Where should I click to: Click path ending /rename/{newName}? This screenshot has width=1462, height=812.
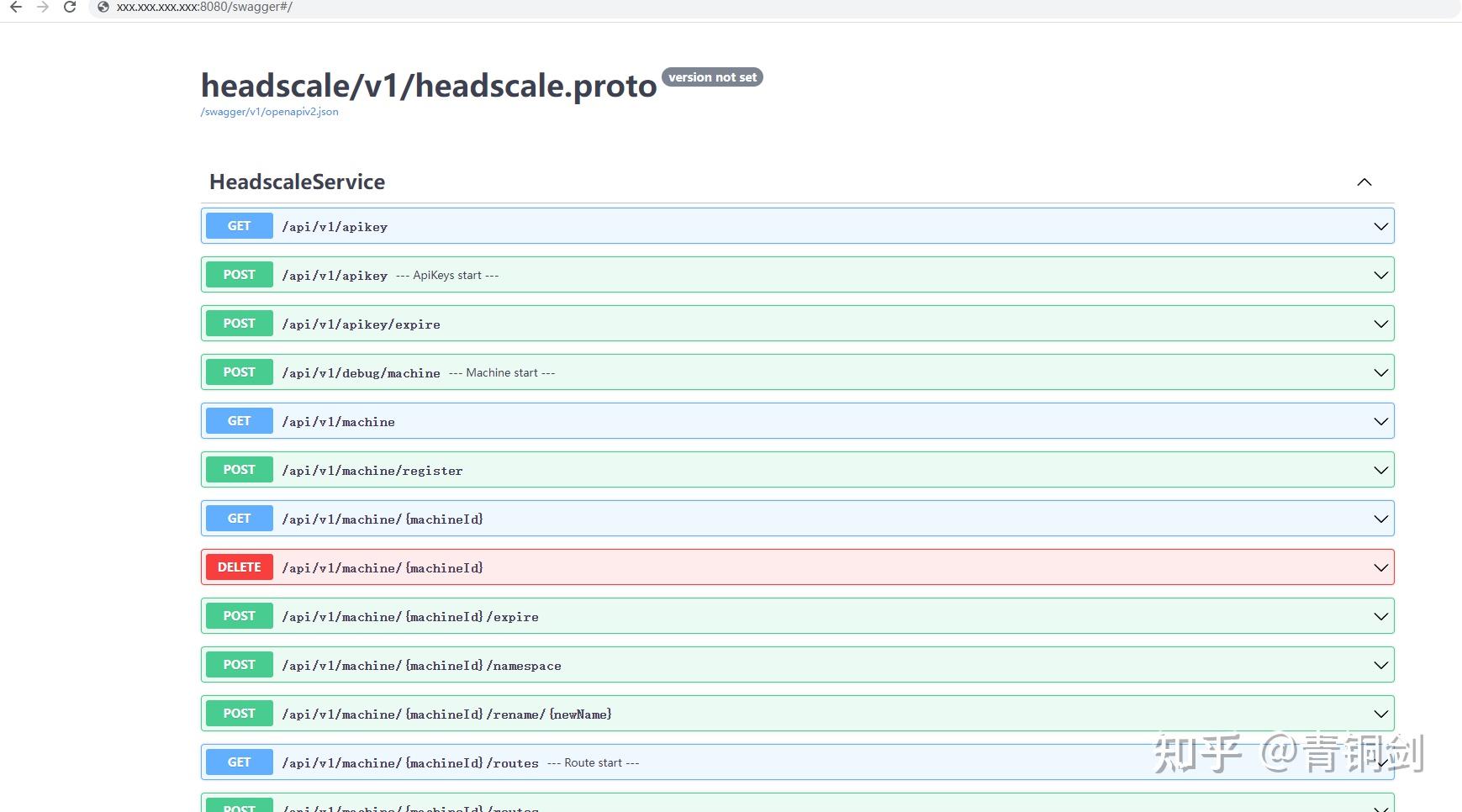point(446,714)
